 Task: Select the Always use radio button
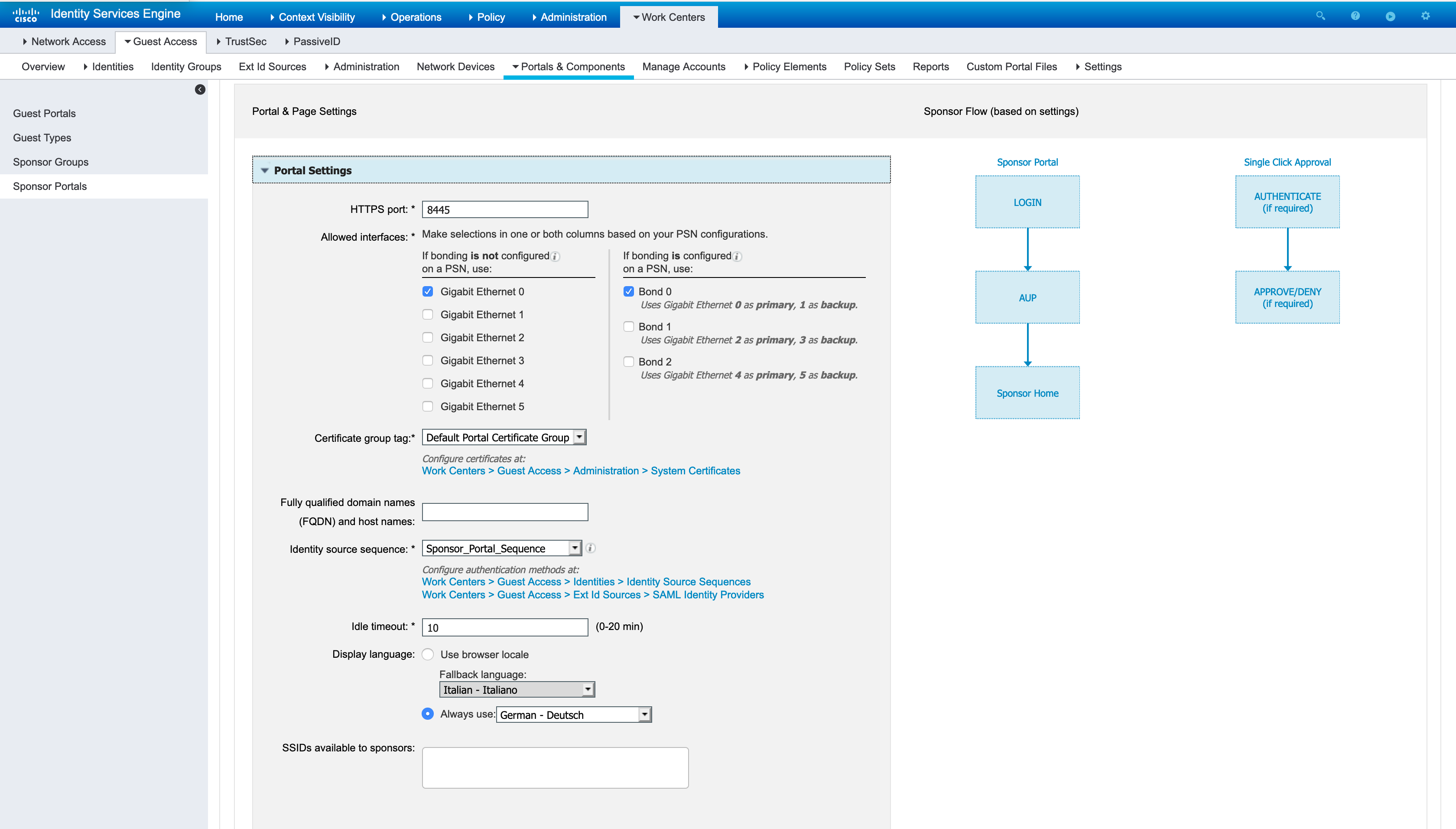pos(428,713)
